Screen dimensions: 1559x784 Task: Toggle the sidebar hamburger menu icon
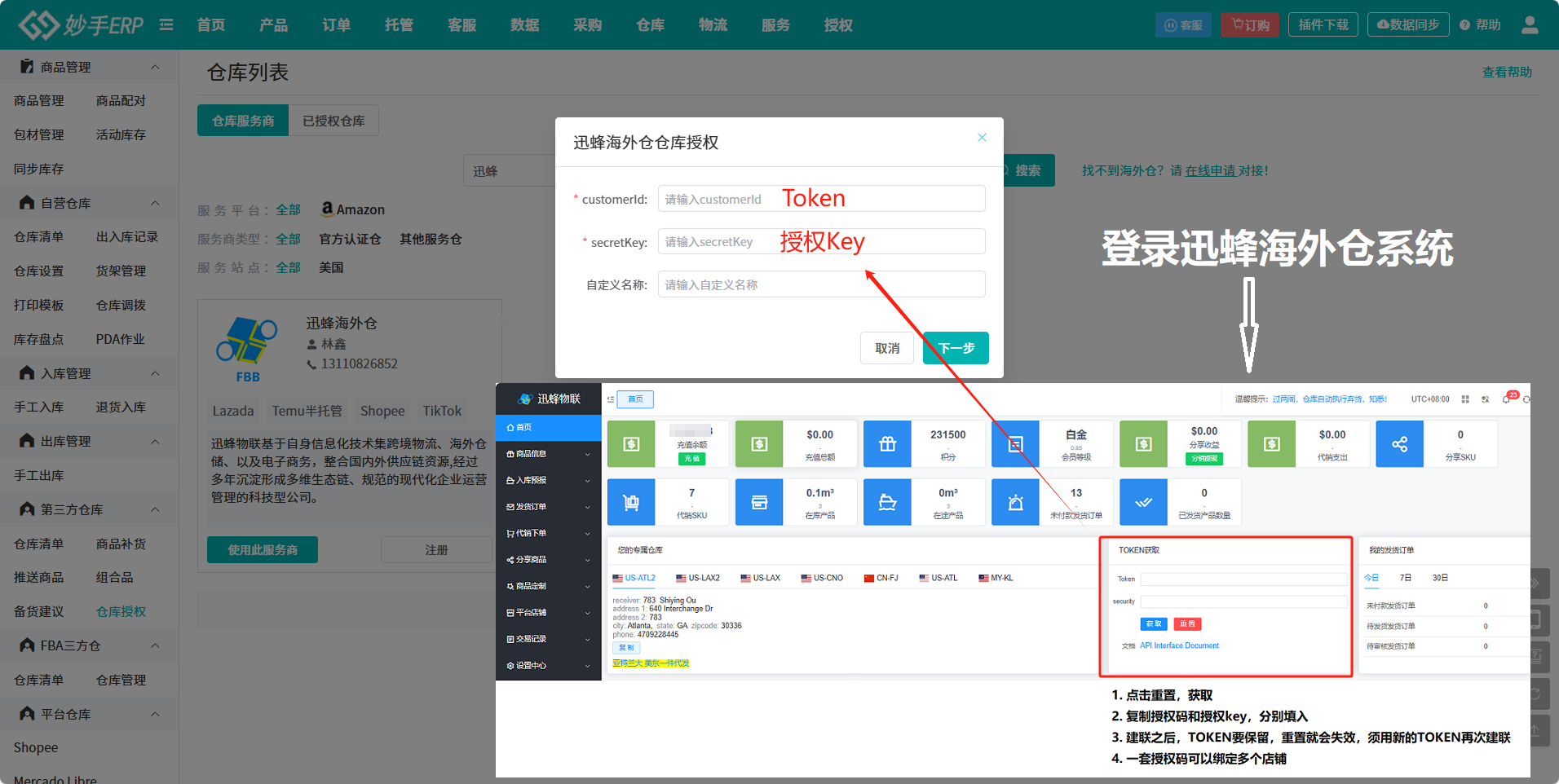[166, 25]
